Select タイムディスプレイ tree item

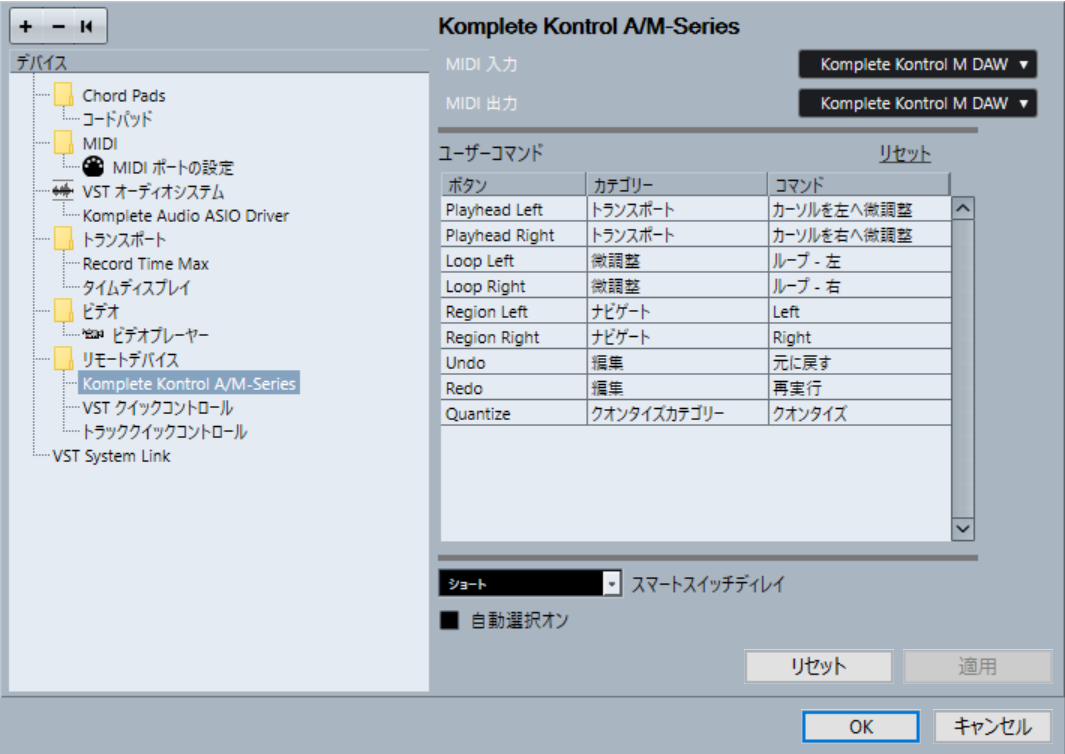point(136,287)
